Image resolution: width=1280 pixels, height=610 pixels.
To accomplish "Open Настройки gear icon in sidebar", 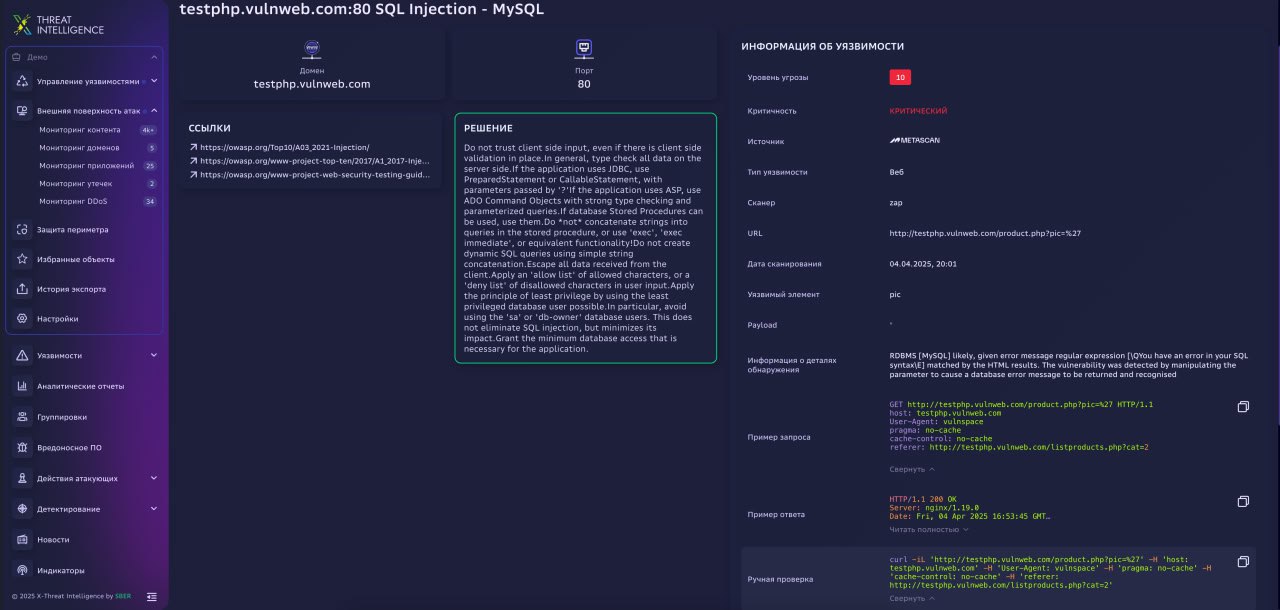I will 22,319.
